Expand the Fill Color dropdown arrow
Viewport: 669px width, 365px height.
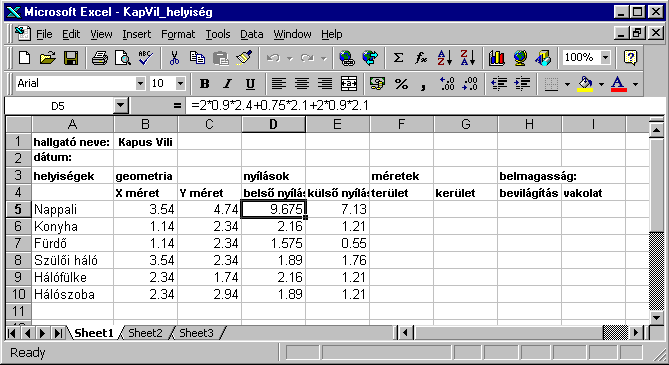(601, 84)
